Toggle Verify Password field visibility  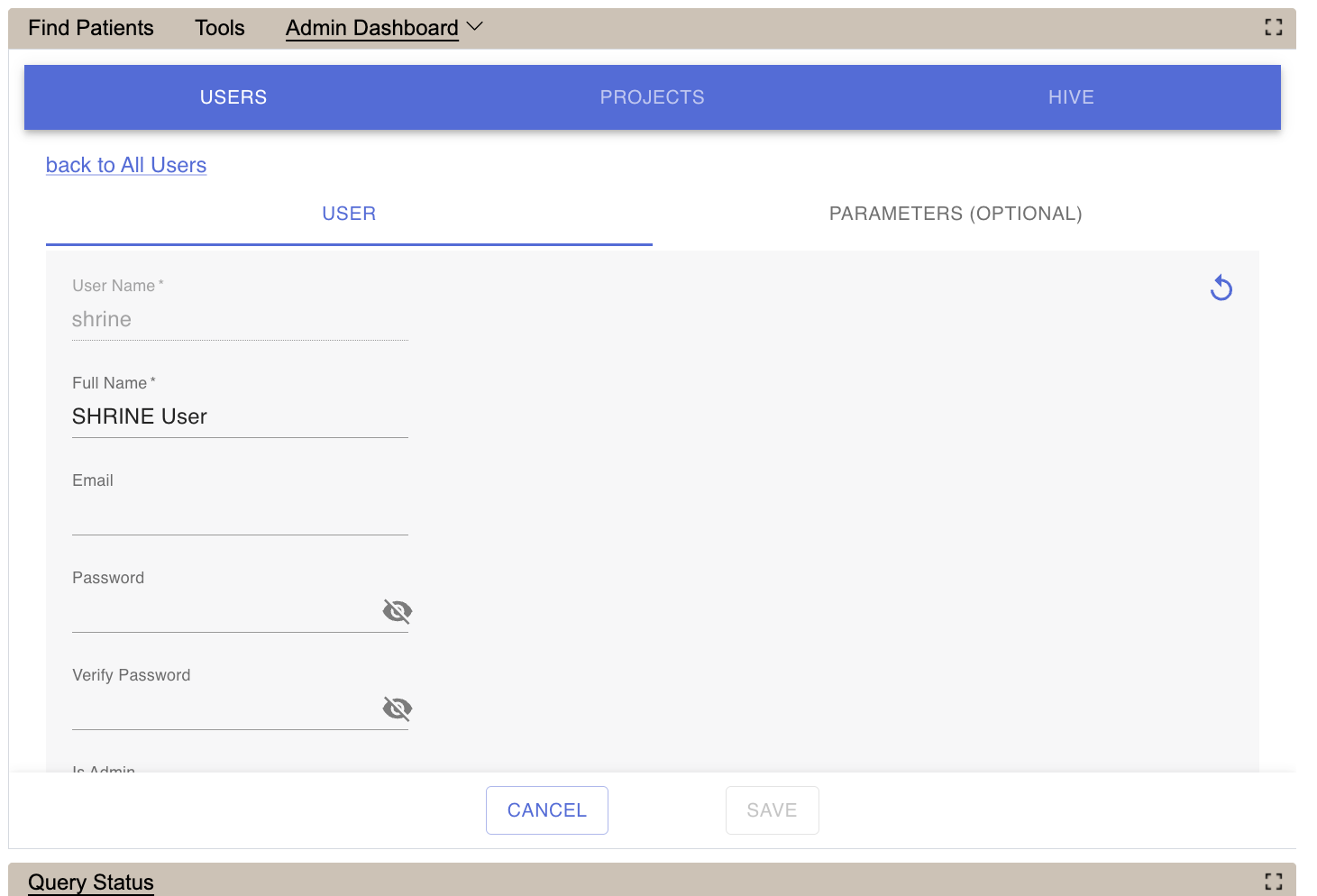coord(397,709)
